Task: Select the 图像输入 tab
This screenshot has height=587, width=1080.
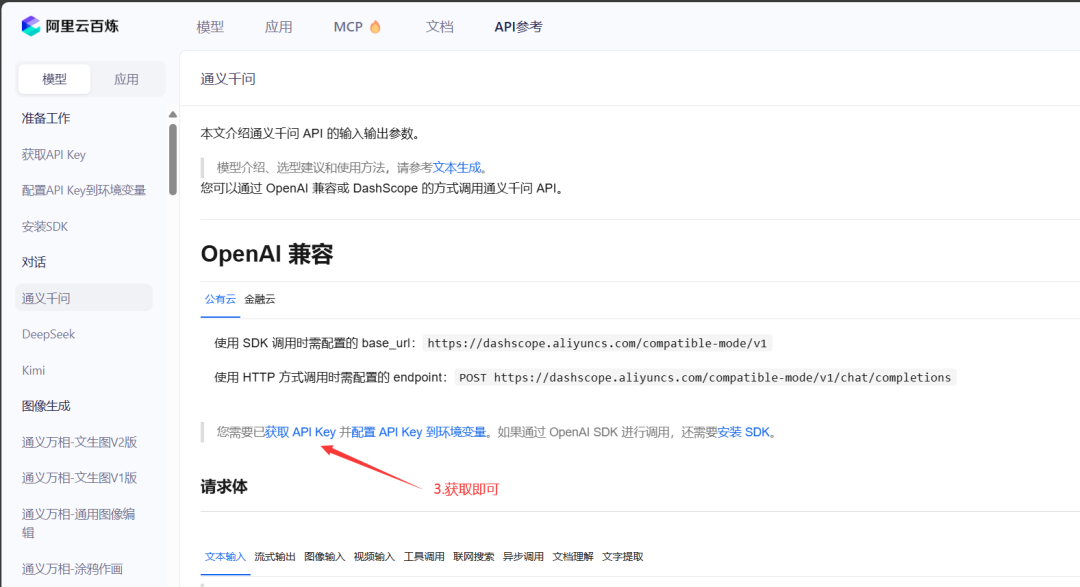Action: point(324,557)
